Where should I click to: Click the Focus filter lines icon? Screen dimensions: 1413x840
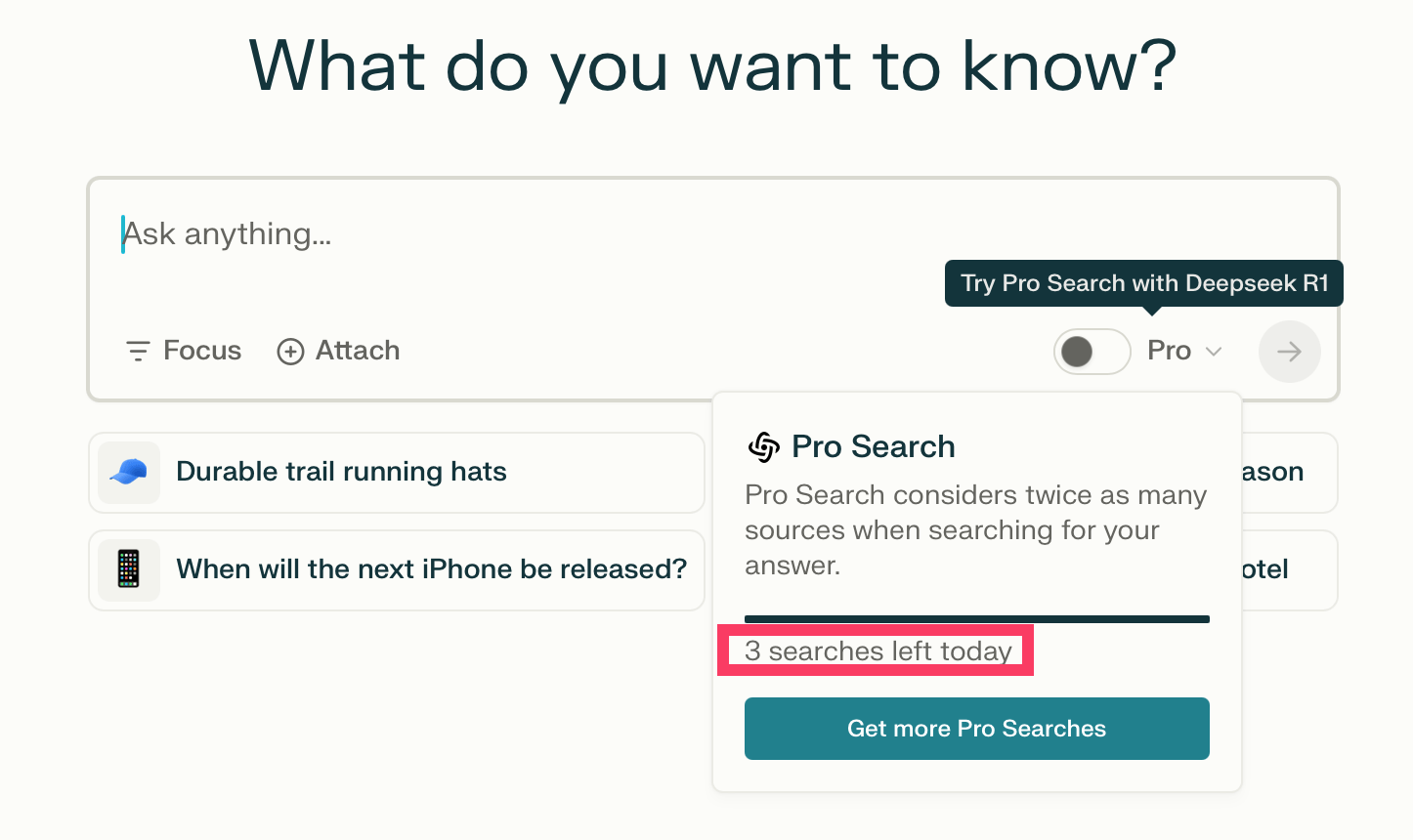(138, 351)
